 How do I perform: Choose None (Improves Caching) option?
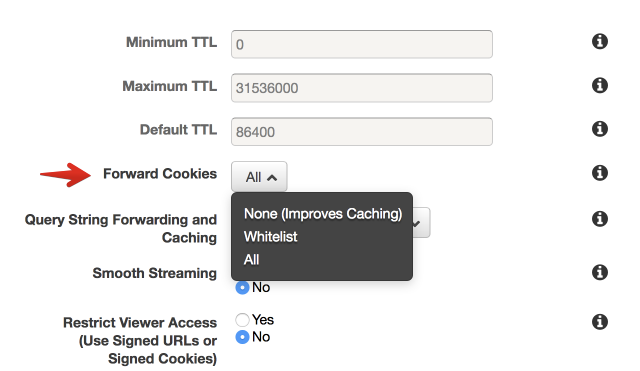point(323,214)
